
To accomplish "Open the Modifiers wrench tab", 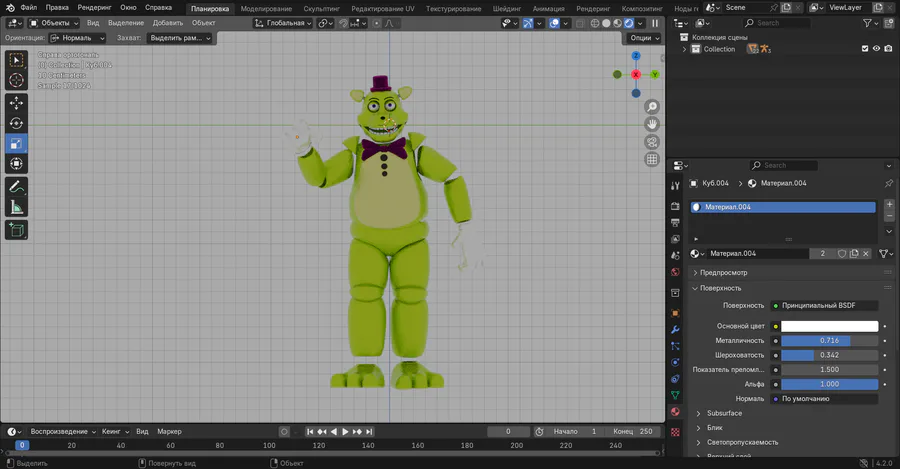I will point(675,330).
